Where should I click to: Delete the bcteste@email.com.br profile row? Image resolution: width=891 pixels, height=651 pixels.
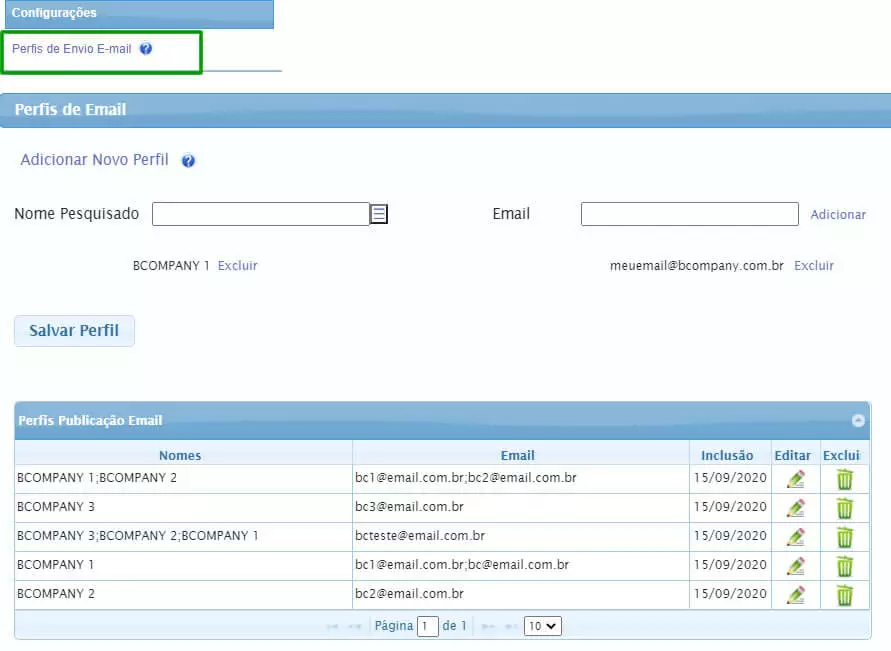(x=845, y=537)
